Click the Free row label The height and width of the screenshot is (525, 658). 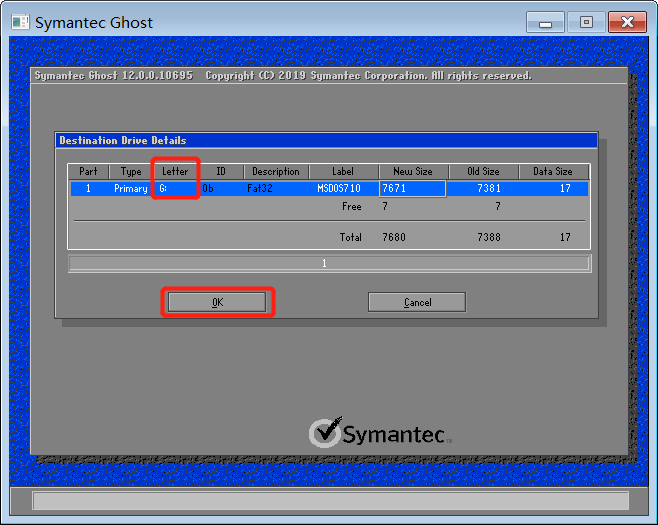352,206
